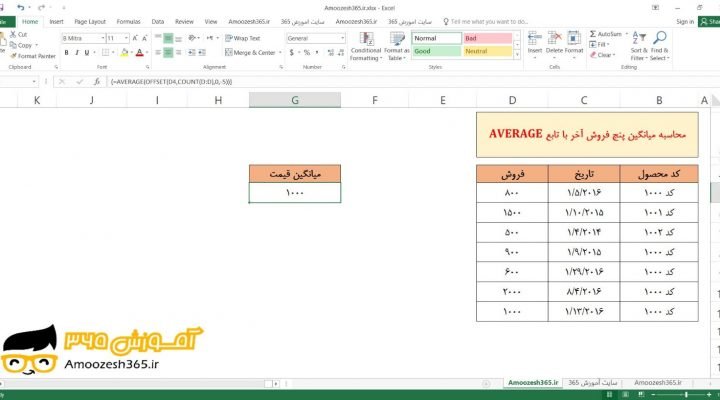Apply fill color highlighter bucket
Image resolution: width=720 pixels, height=400 pixels.
[x=124, y=53]
